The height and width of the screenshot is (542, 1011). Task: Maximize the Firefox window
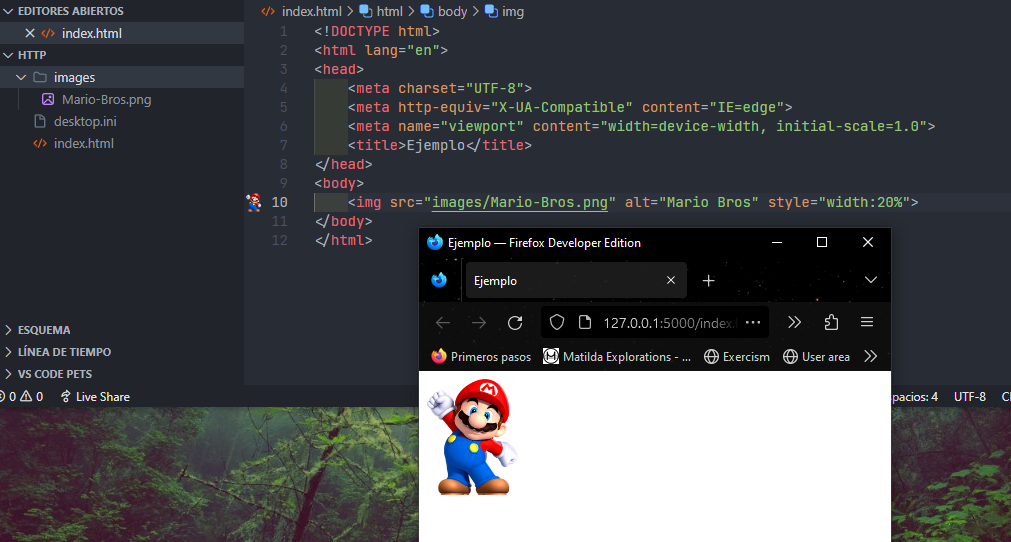821,242
